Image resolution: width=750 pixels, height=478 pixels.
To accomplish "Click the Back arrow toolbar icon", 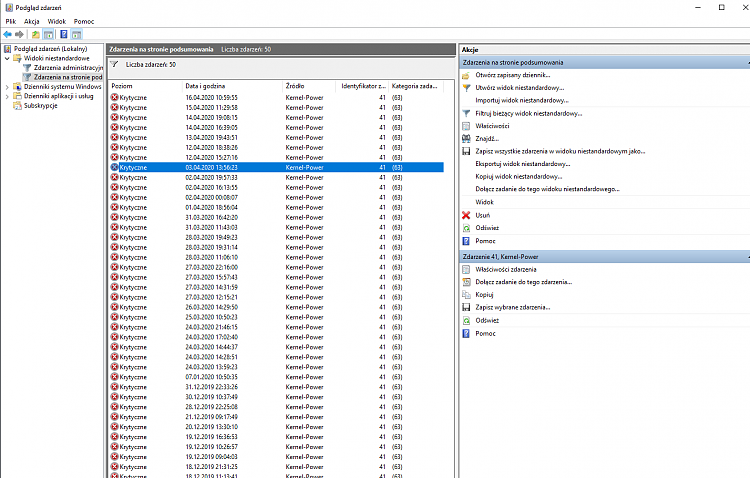I will (x=8, y=34).
